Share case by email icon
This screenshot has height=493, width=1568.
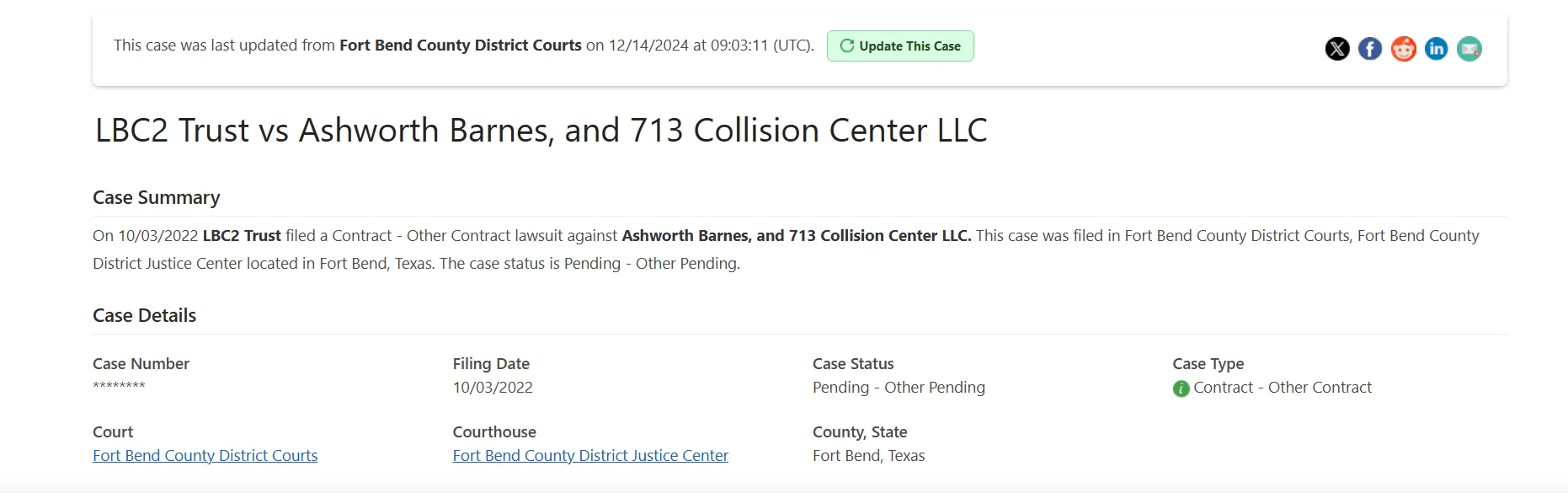point(1469,49)
